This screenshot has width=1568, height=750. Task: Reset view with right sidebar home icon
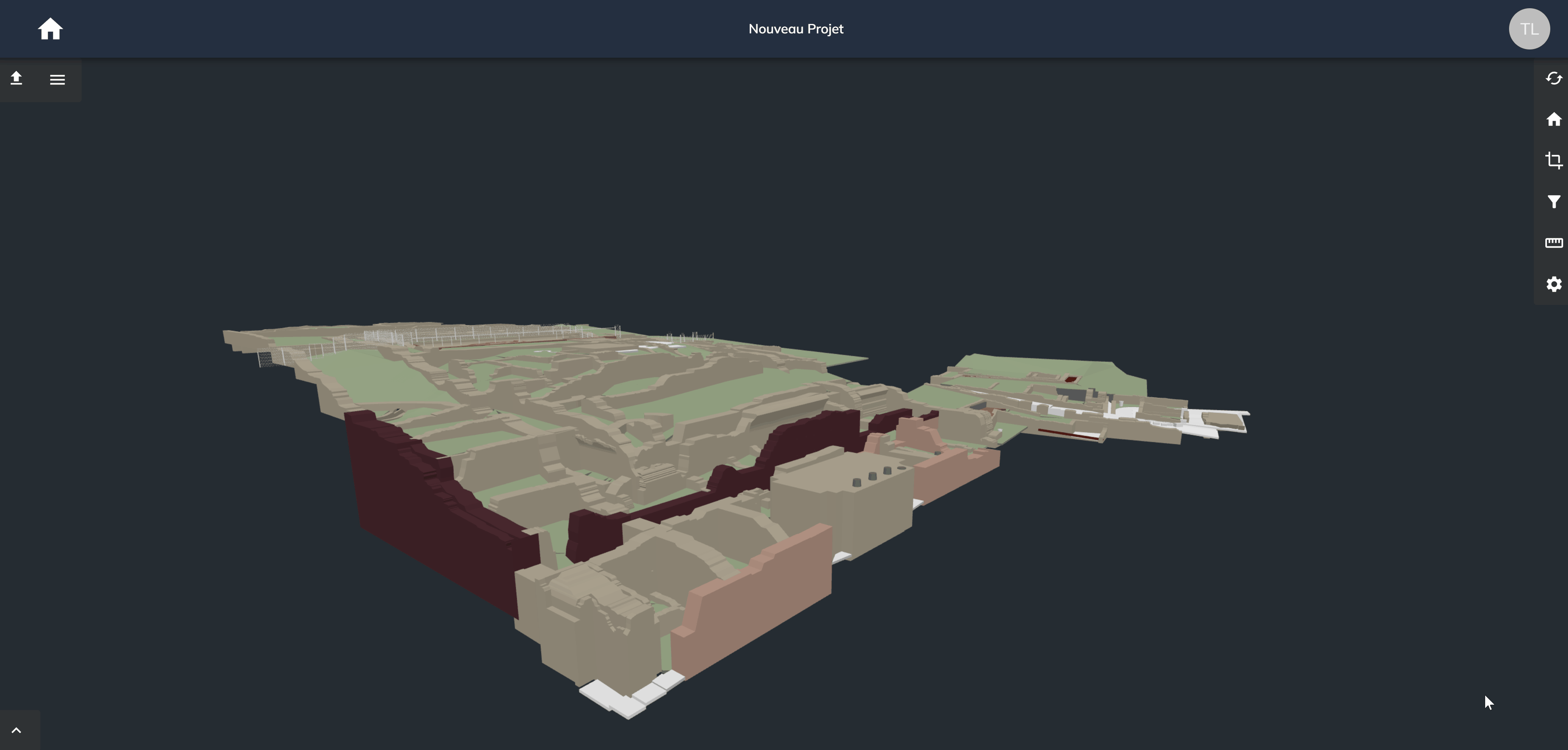pyautogui.click(x=1554, y=120)
